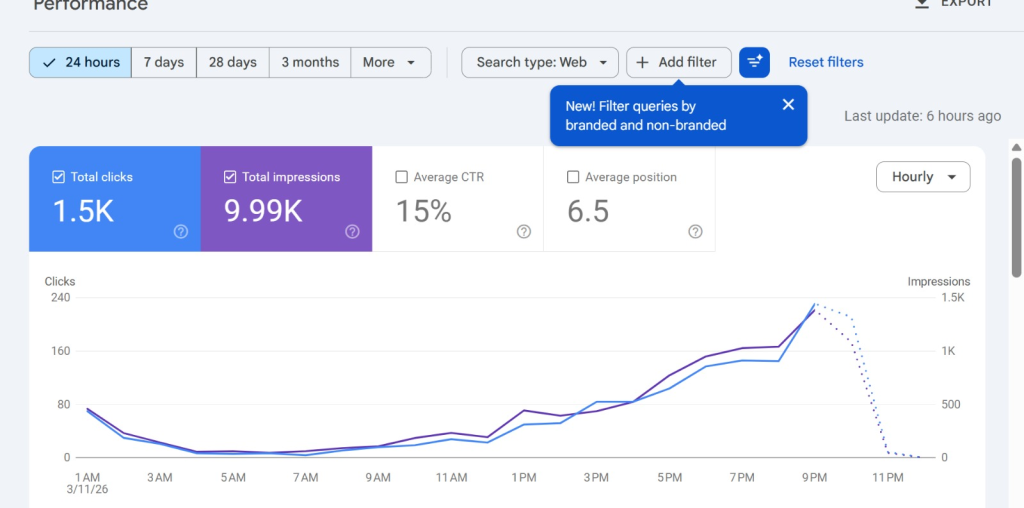The width and height of the screenshot is (1024, 508).
Task: Click the vertical scrollbar thumb
Action: (x=1016, y=215)
